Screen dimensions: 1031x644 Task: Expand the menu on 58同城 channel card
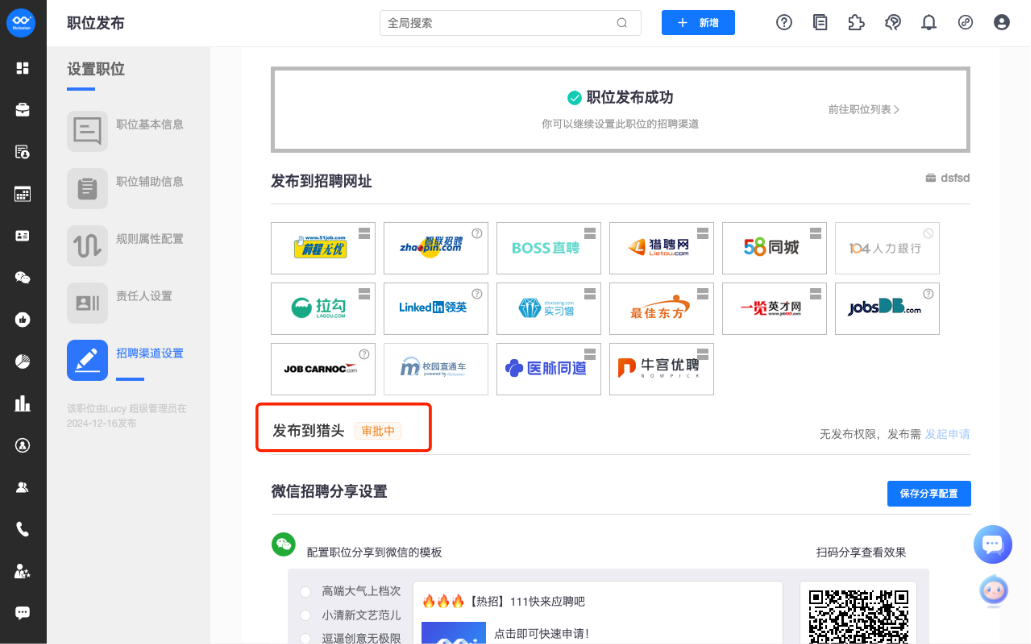click(x=815, y=234)
